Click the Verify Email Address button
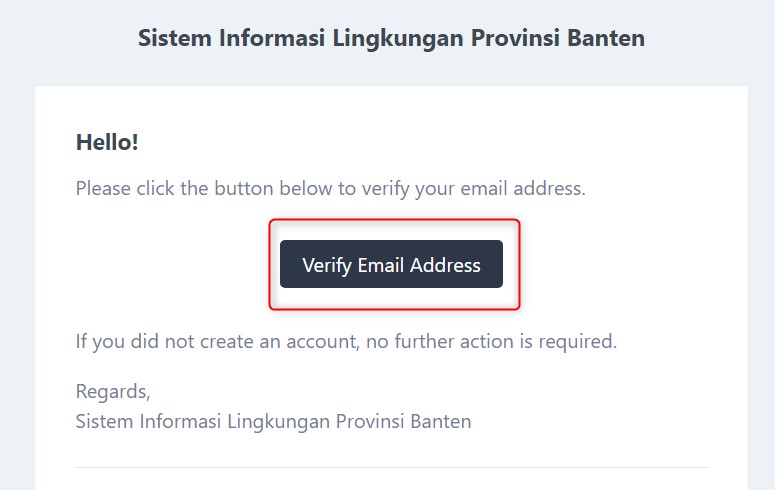Screen dimensions: 775x490 391,265
